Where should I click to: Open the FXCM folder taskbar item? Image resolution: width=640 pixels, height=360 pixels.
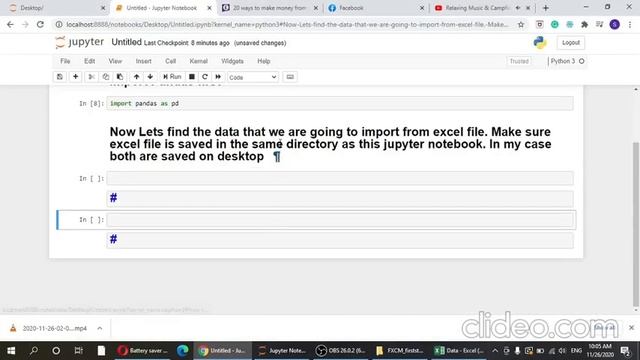pos(400,351)
